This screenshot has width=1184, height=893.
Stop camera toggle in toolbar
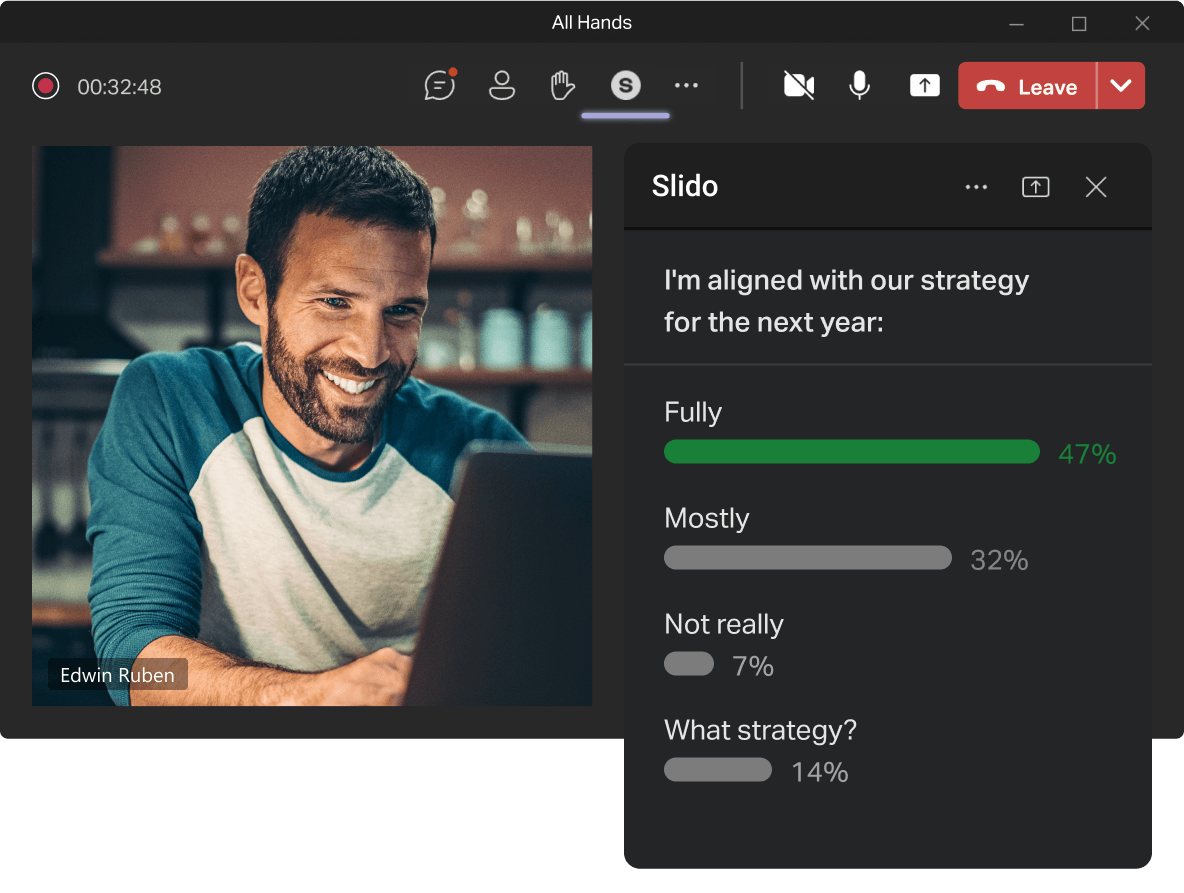click(797, 85)
